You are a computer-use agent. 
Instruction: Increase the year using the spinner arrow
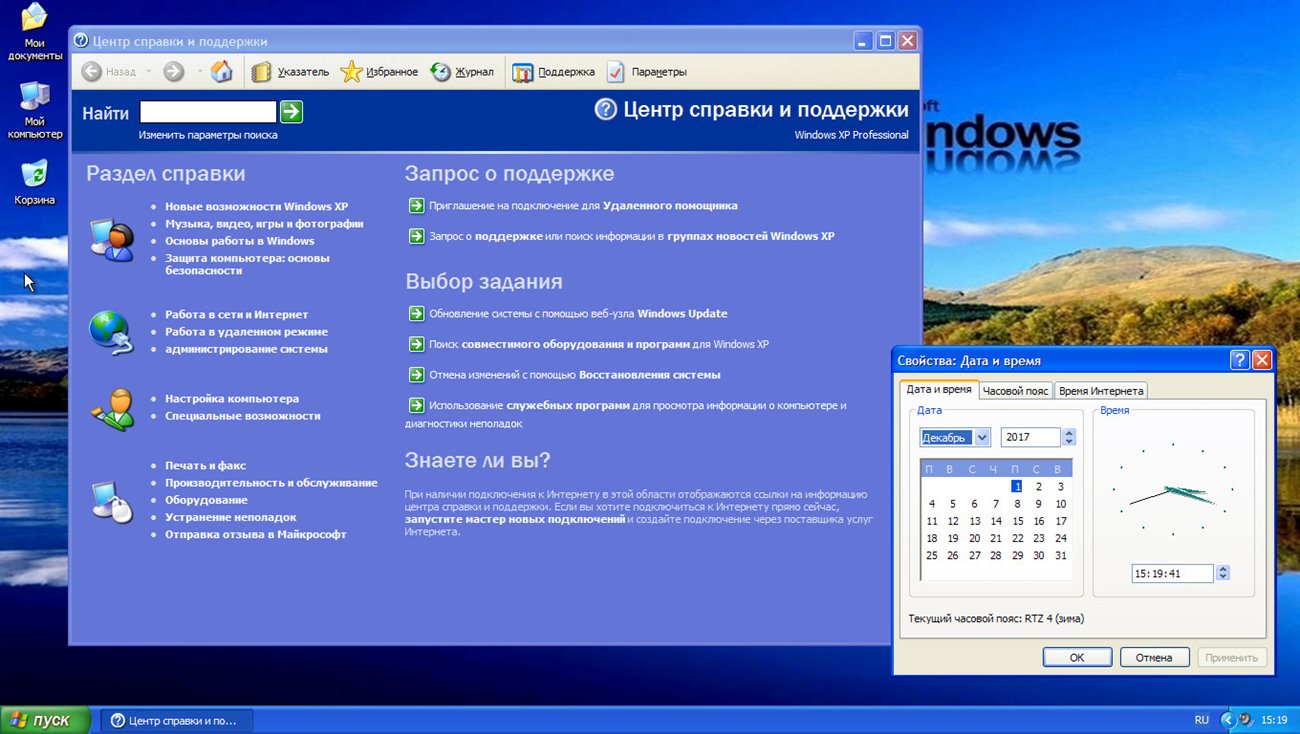[x=1069, y=433]
